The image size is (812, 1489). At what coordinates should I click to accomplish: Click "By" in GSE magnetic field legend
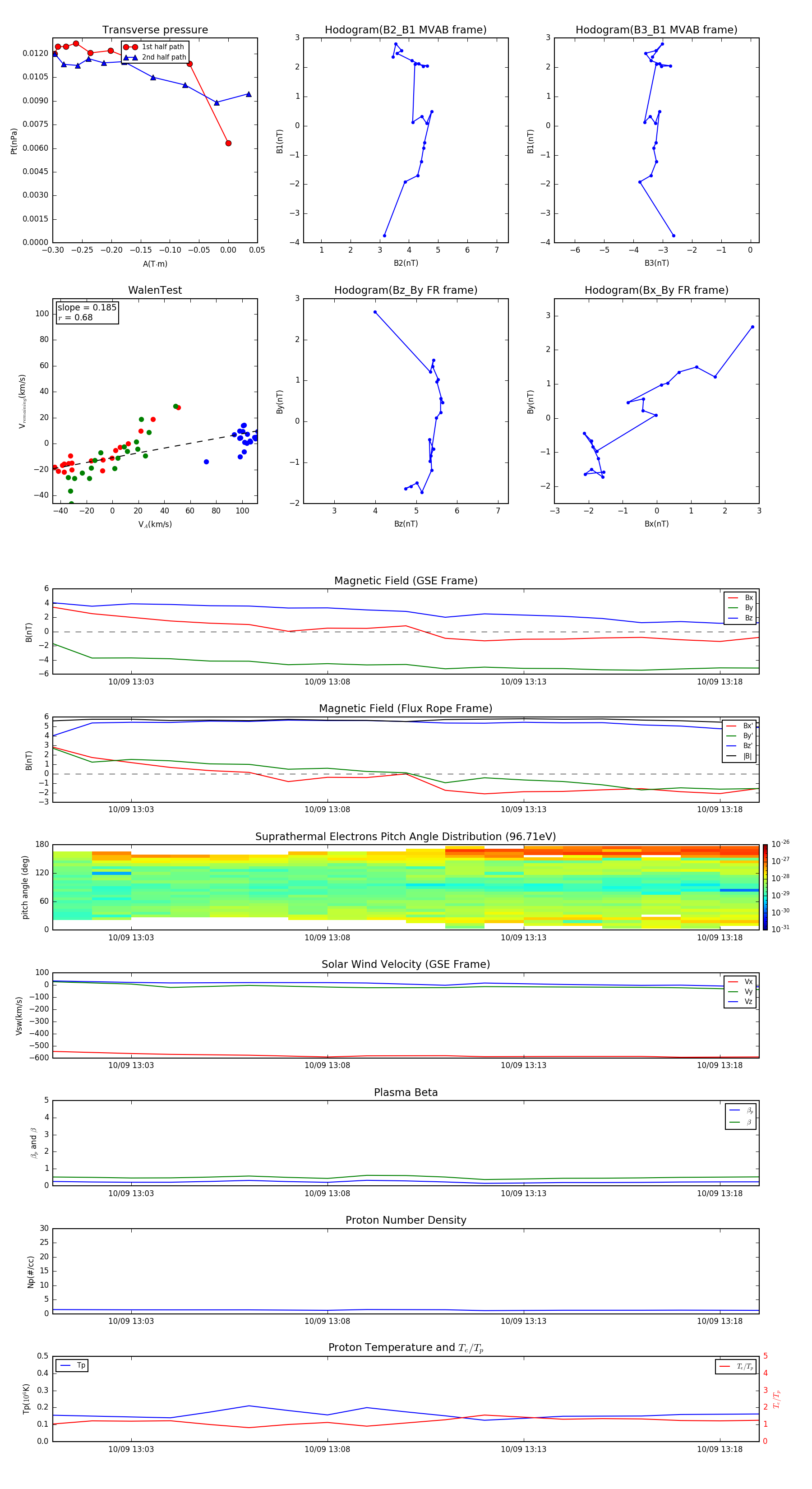point(748,607)
